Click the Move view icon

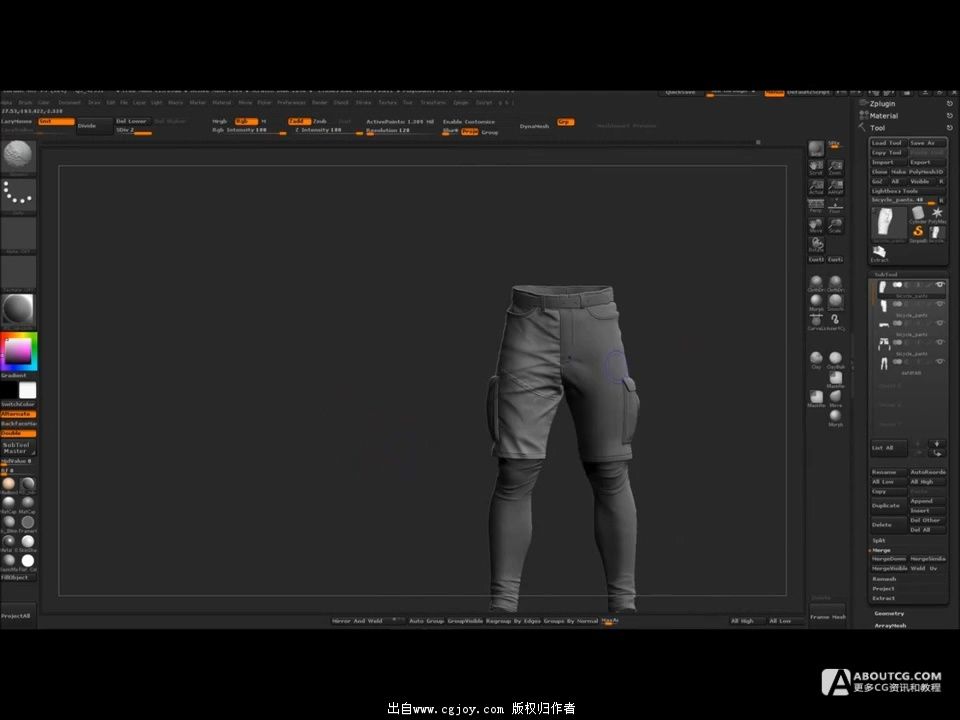click(x=816, y=226)
